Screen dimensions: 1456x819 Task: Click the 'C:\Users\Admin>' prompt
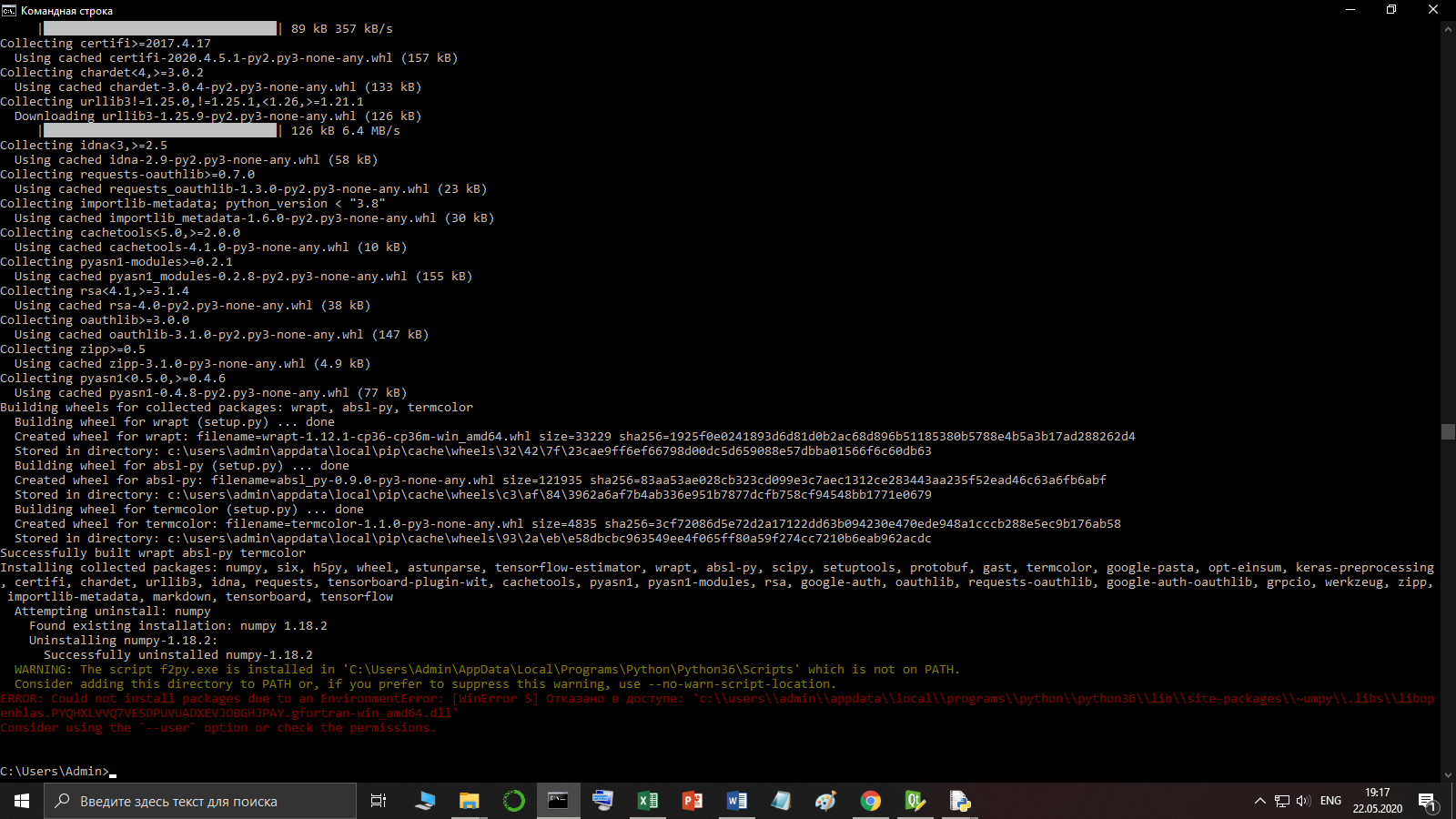click(55, 772)
